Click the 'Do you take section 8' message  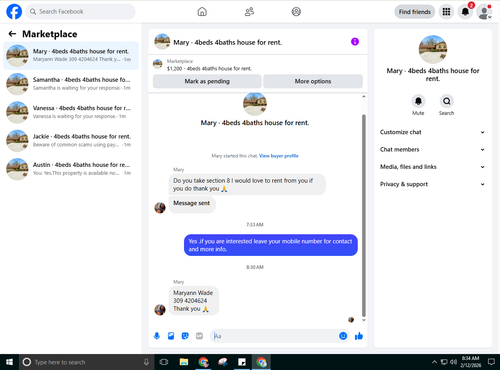pos(247,184)
